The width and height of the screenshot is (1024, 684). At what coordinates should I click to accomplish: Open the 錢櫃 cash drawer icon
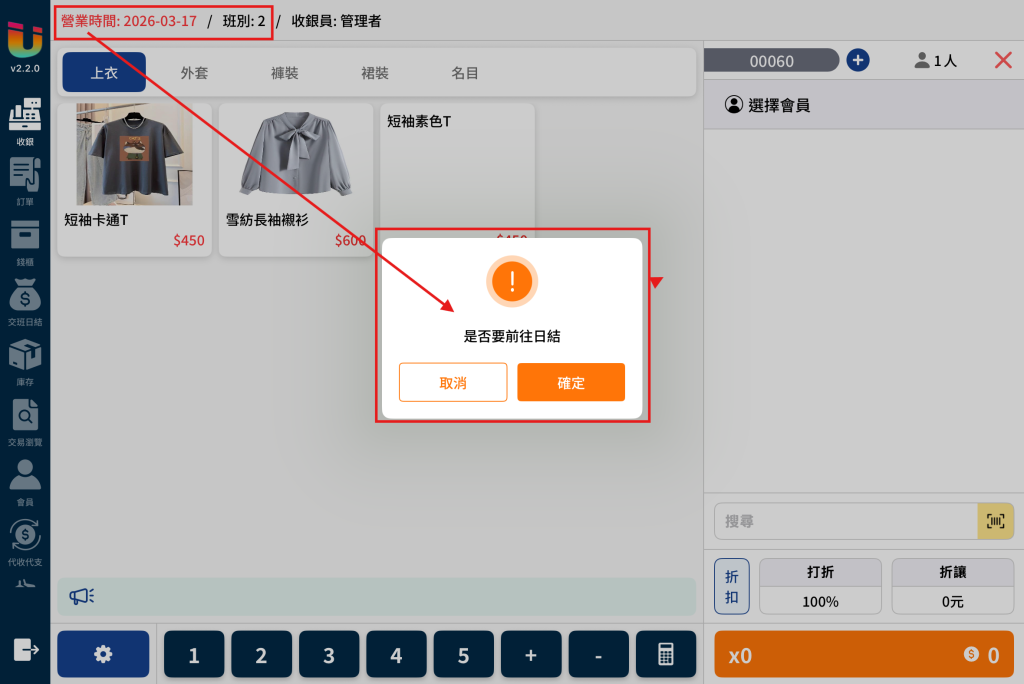point(25,242)
